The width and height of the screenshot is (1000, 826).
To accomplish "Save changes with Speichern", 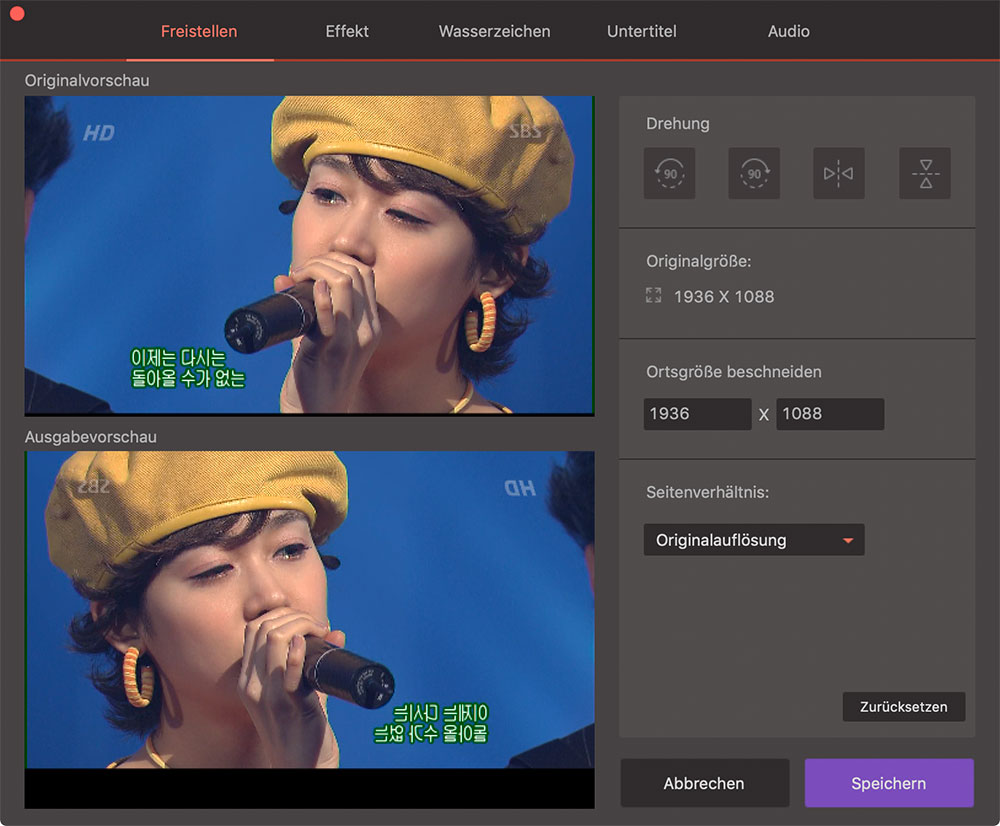I will (889, 783).
